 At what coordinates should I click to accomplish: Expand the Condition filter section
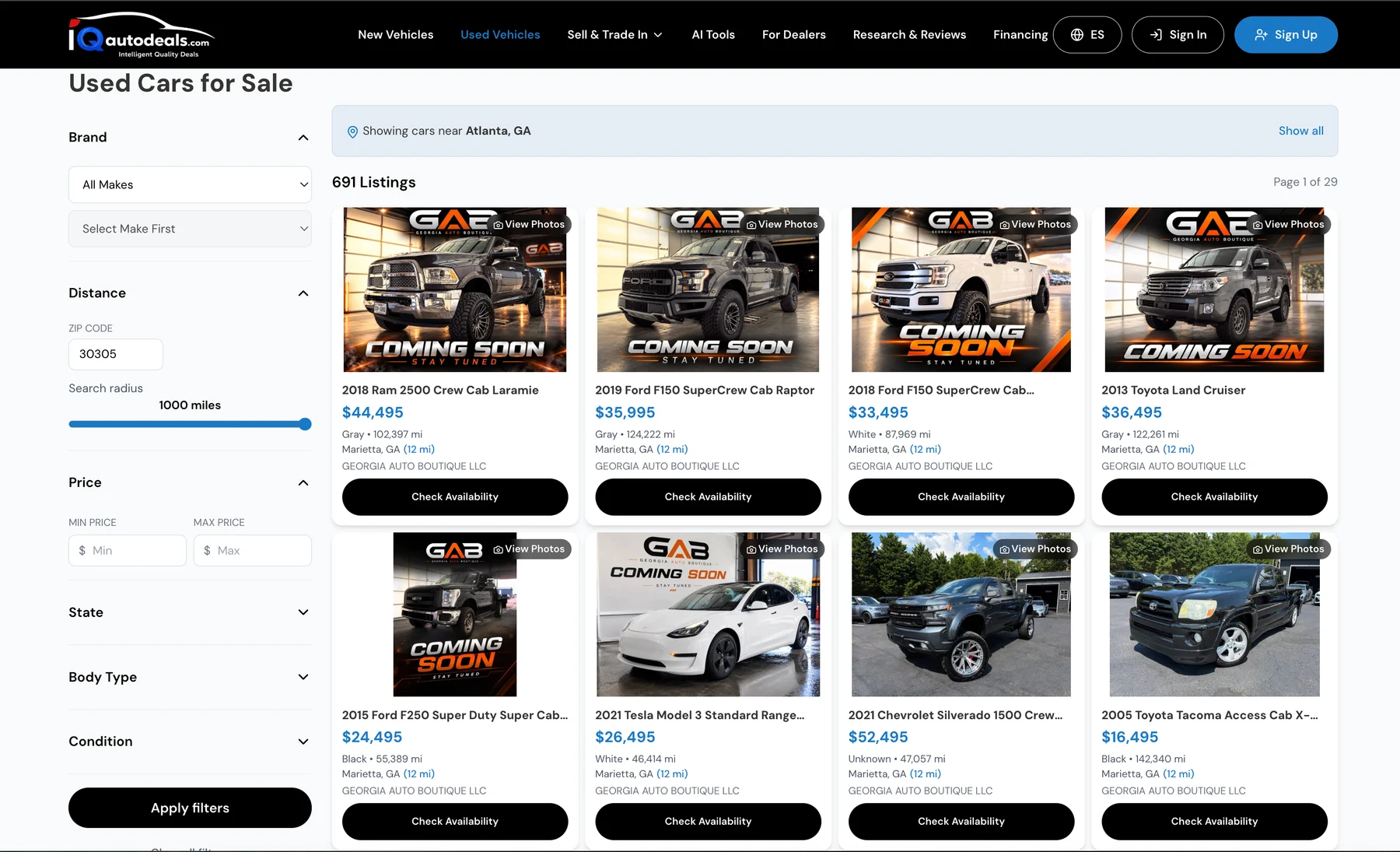tap(303, 742)
